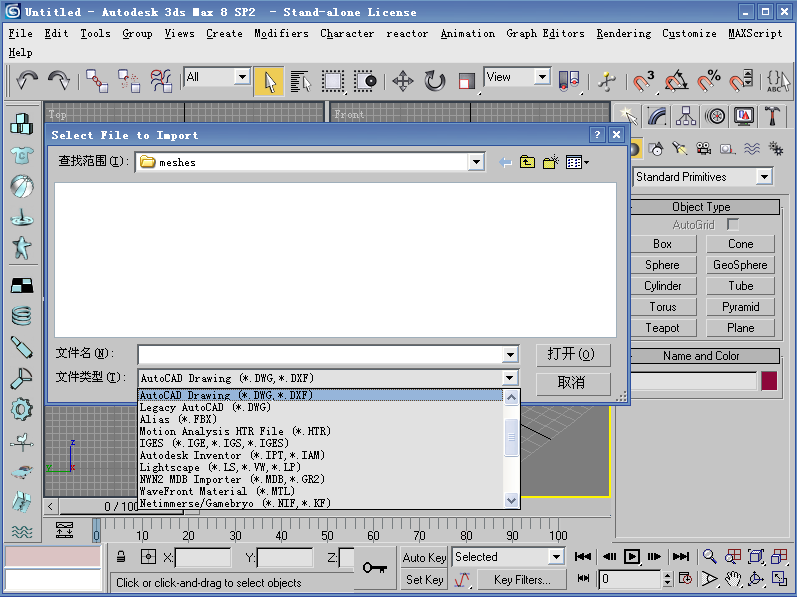Click the Undo arrow in main toolbar

pyautogui.click(x=26, y=80)
